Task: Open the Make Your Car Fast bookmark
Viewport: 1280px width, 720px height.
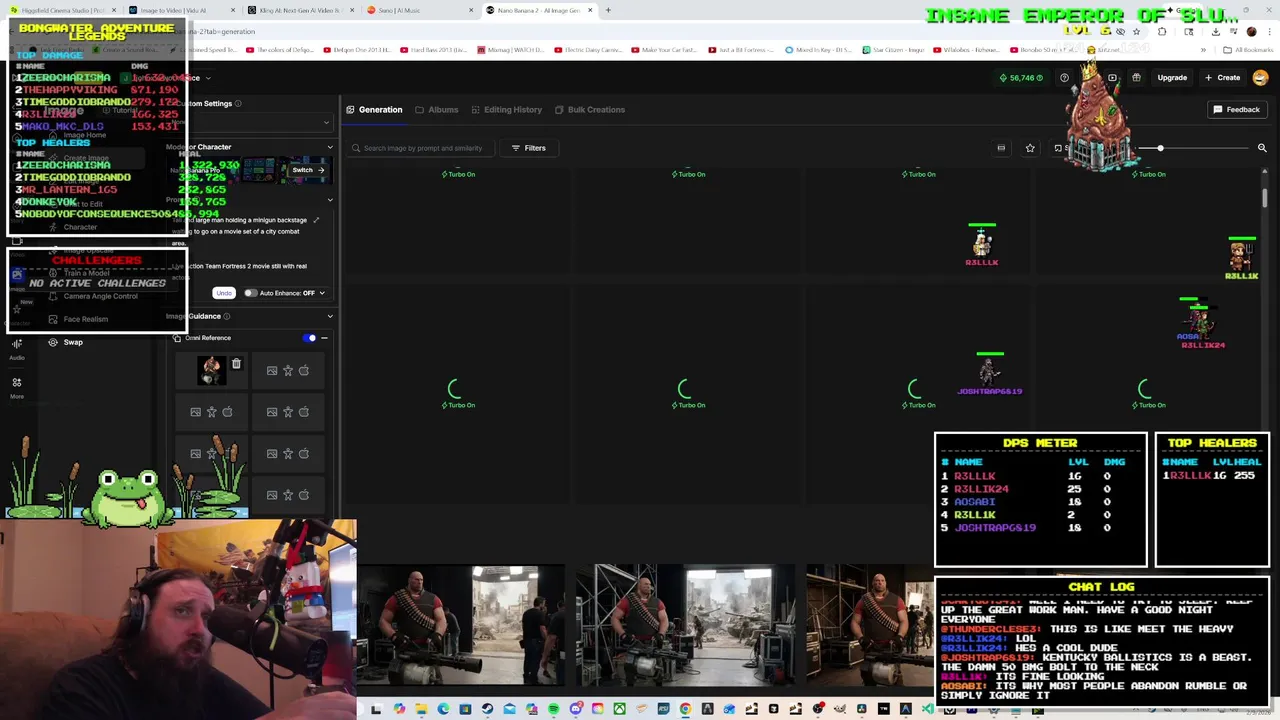Action: 664,50
